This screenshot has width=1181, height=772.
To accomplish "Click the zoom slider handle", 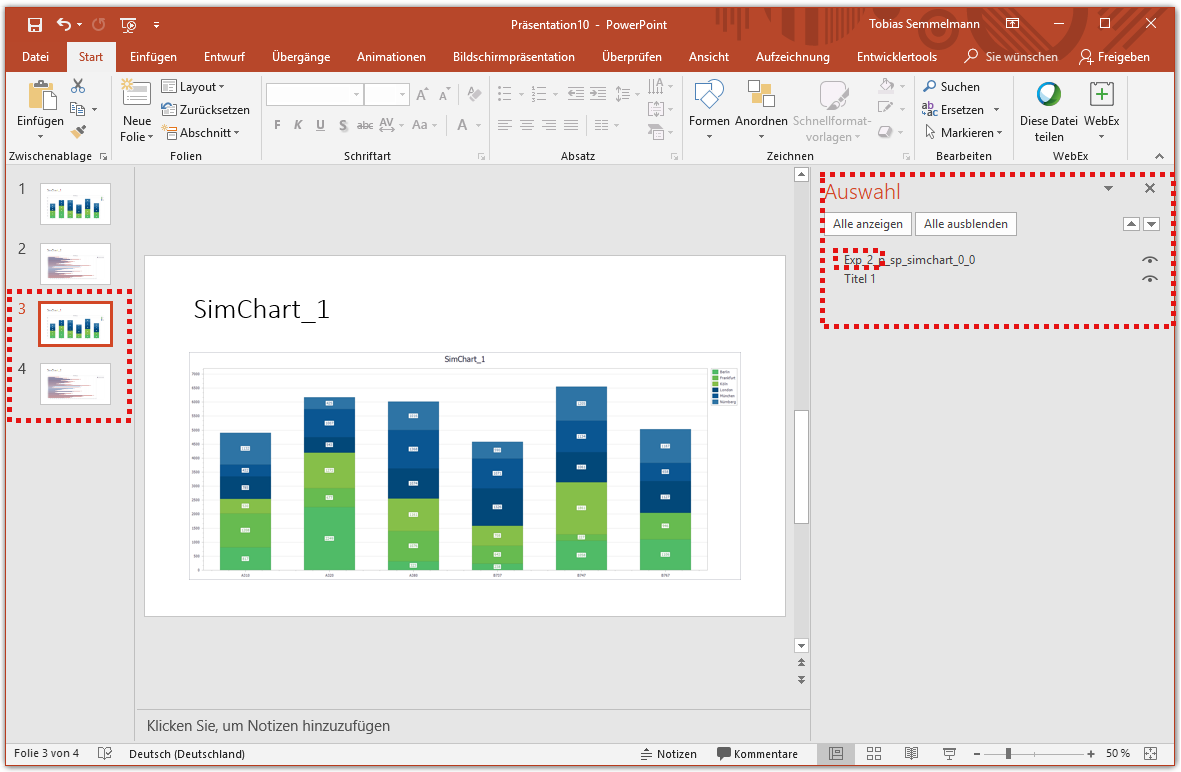I will [1008, 754].
